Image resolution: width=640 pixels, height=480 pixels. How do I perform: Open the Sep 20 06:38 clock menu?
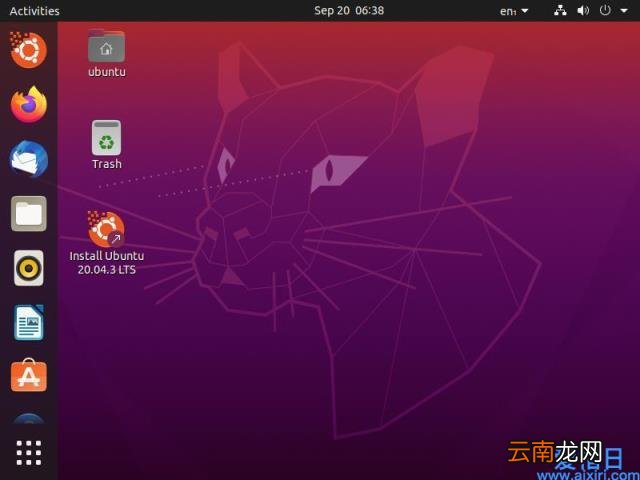click(349, 11)
